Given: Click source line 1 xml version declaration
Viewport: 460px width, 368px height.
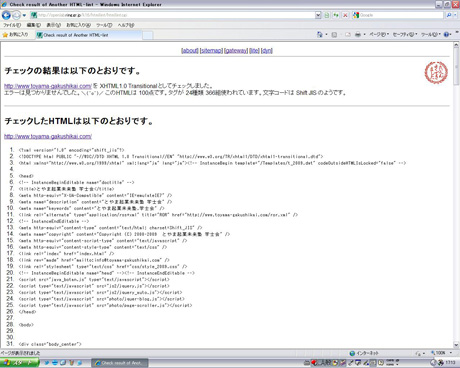Looking at the screenshot, I should pyautogui.click(x=71, y=150).
